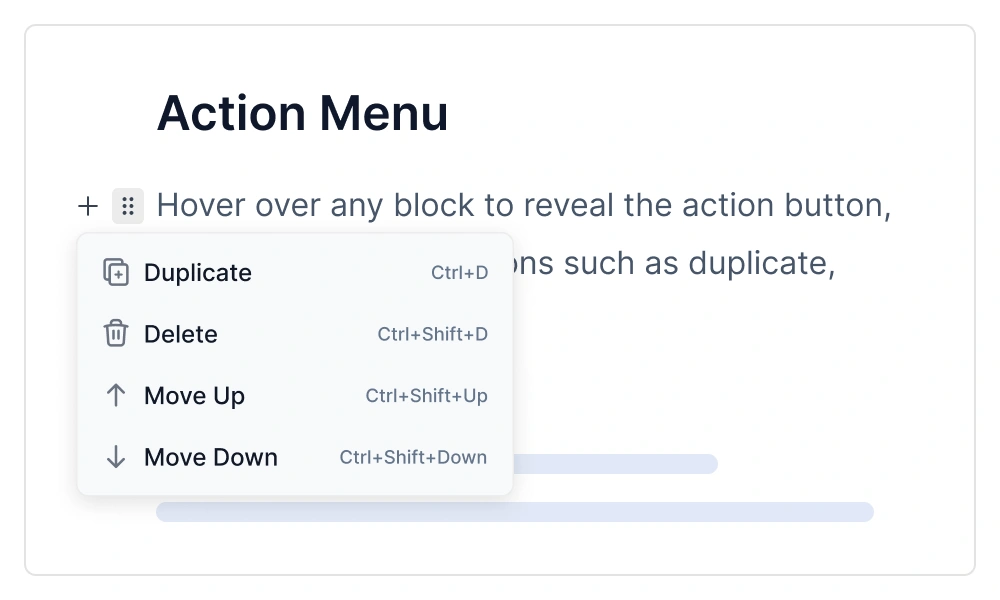Click the downward arrow Move Down icon

pos(116,457)
